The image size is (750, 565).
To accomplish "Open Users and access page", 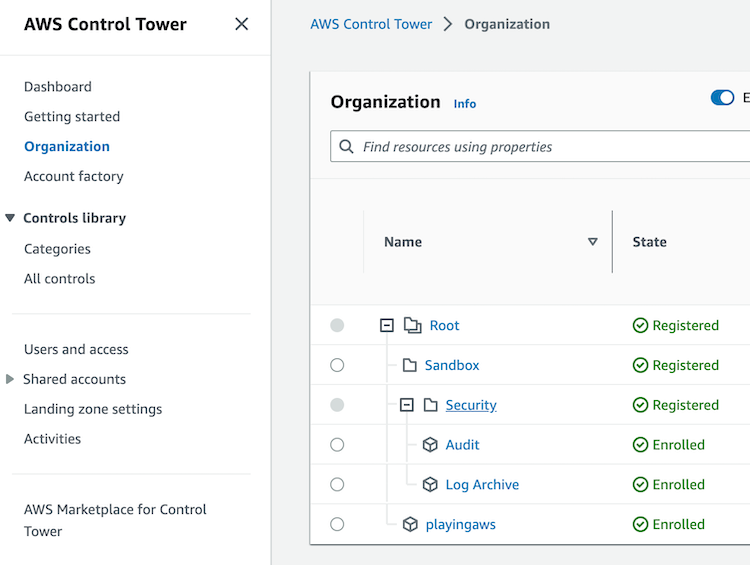I will tap(76, 349).
